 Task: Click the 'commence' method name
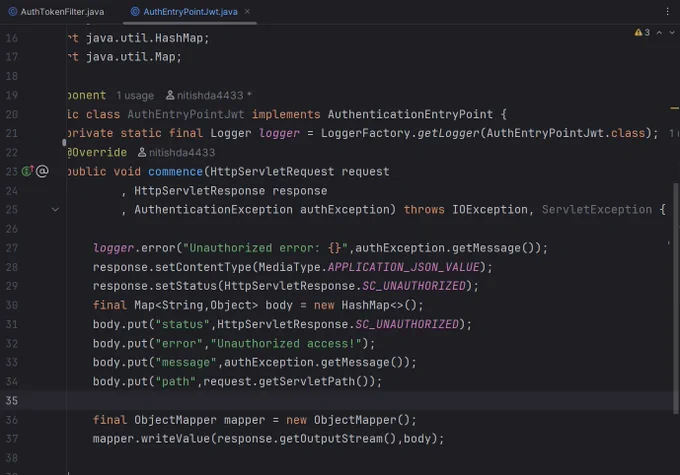(175, 172)
